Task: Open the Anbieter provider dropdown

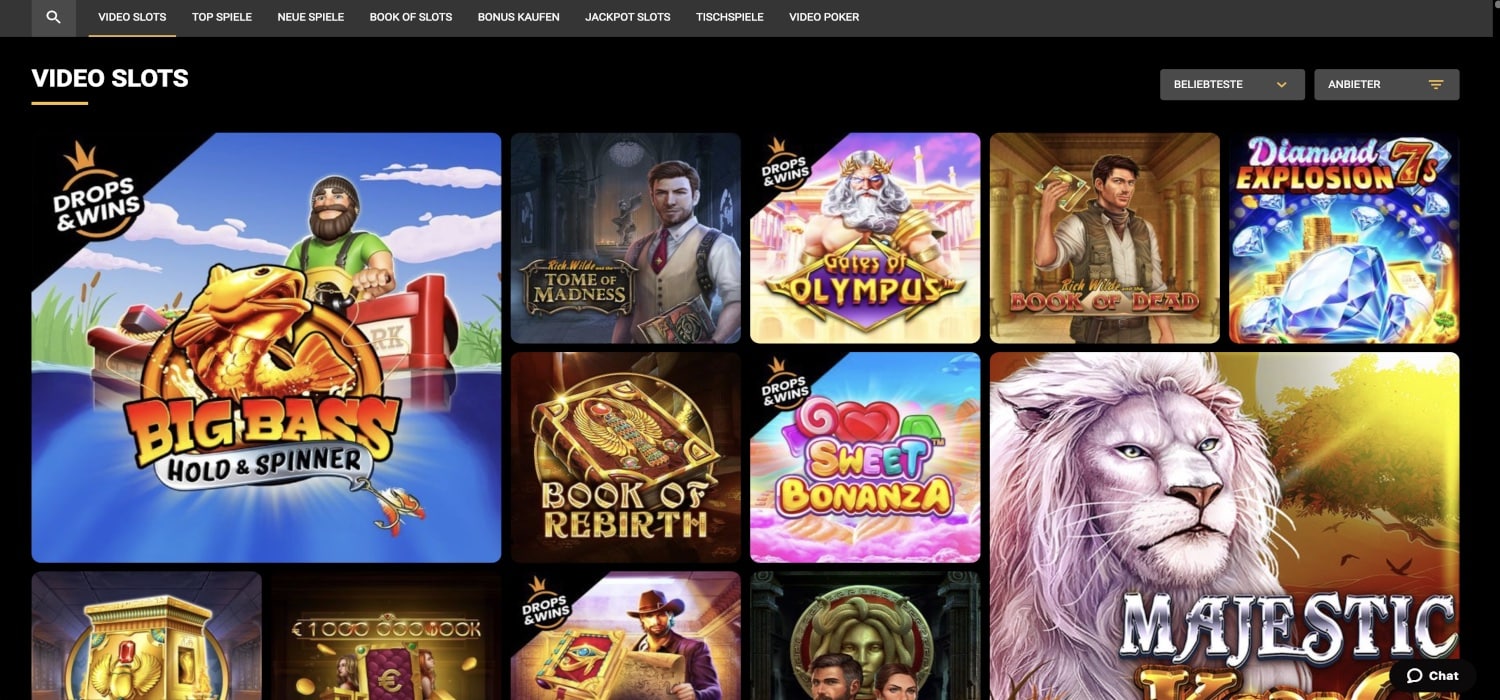Action: tap(1386, 85)
